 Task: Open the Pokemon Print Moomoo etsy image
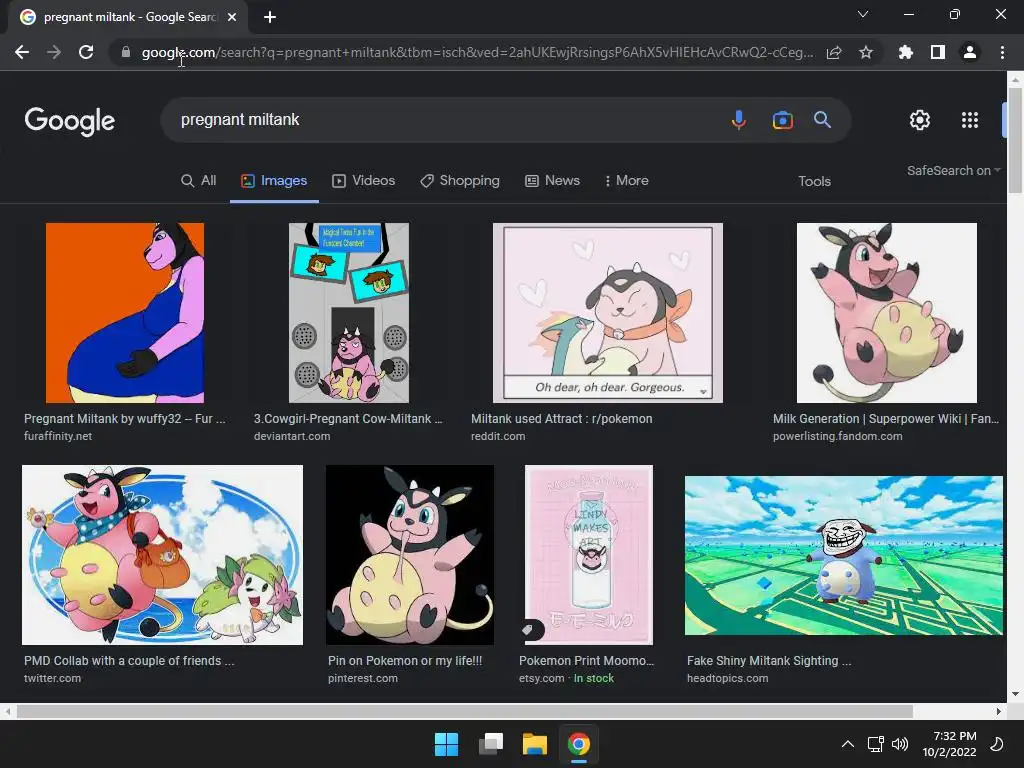[588, 555]
